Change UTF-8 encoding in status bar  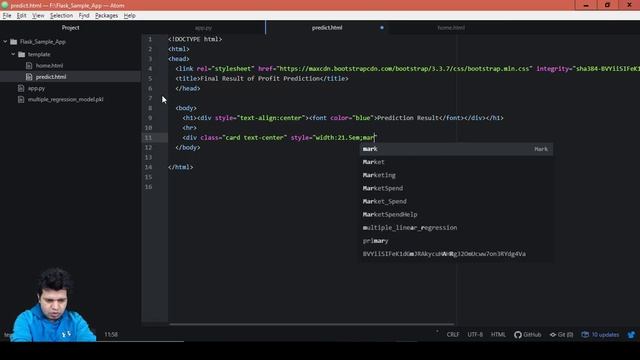pyautogui.click(x=475, y=334)
